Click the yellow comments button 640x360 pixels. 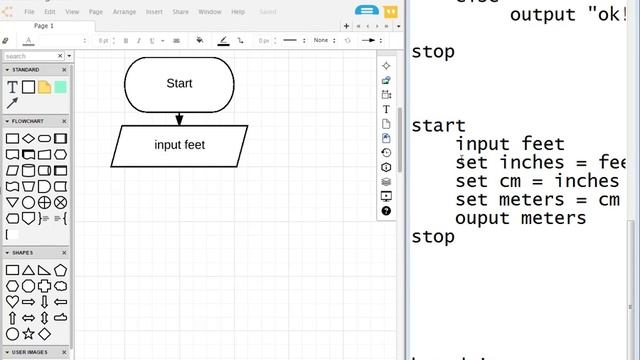390,11
